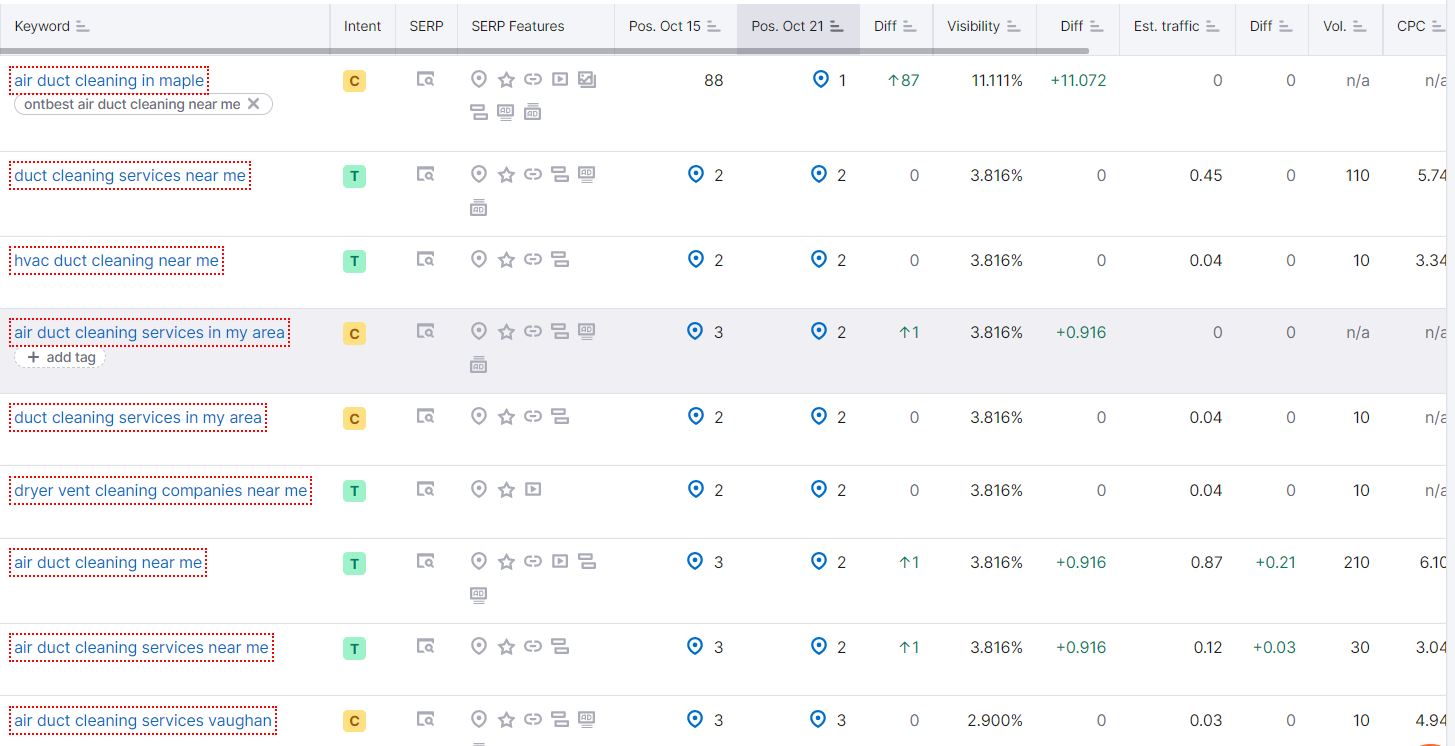Click the C intent badge for air duct cleaning in maple
Screen dimensions: 1455x746
click(354, 81)
